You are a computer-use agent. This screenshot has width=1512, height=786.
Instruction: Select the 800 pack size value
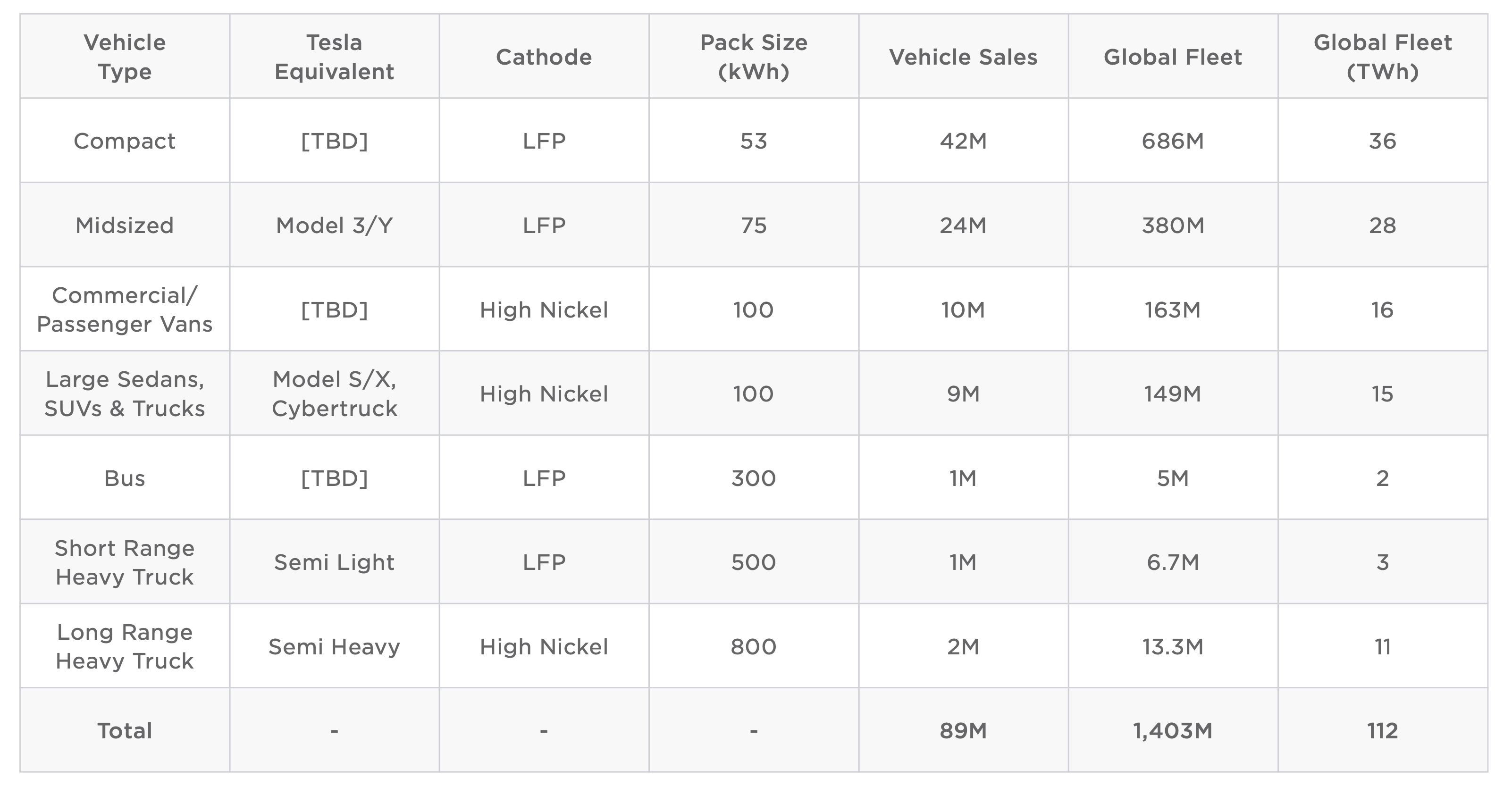click(754, 646)
